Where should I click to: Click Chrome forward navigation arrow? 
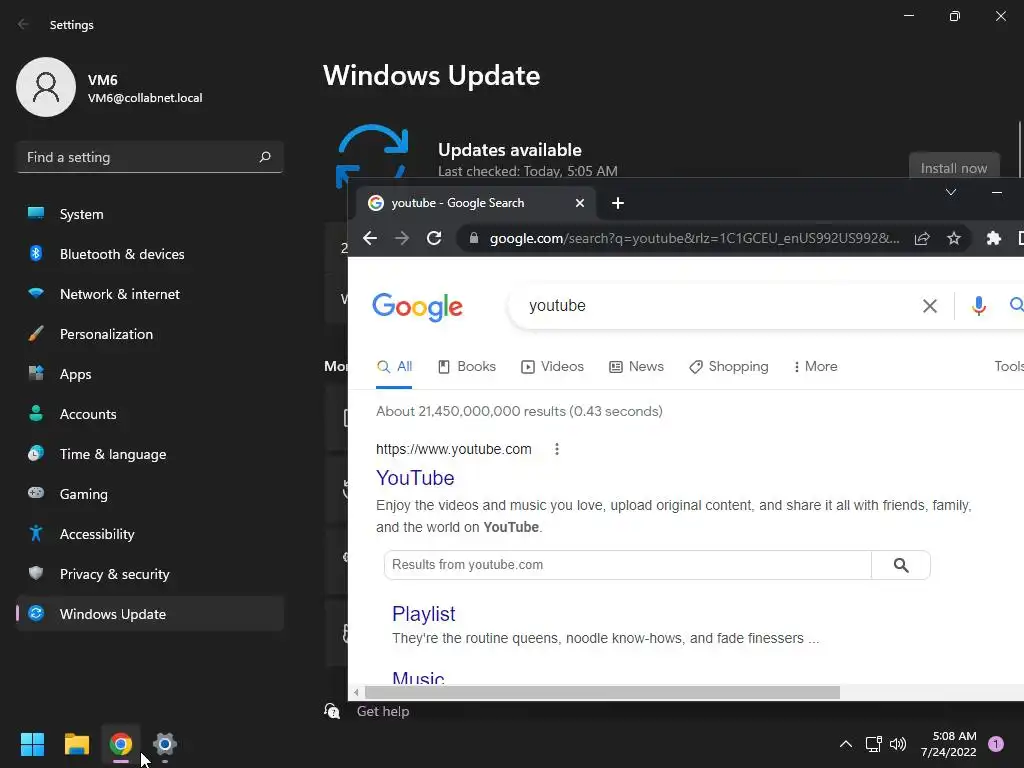pos(402,238)
